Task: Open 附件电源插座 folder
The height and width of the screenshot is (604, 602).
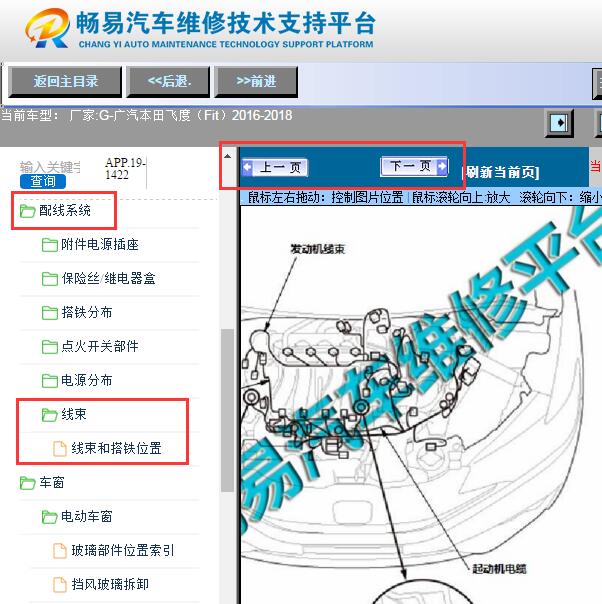Action: point(99,245)
